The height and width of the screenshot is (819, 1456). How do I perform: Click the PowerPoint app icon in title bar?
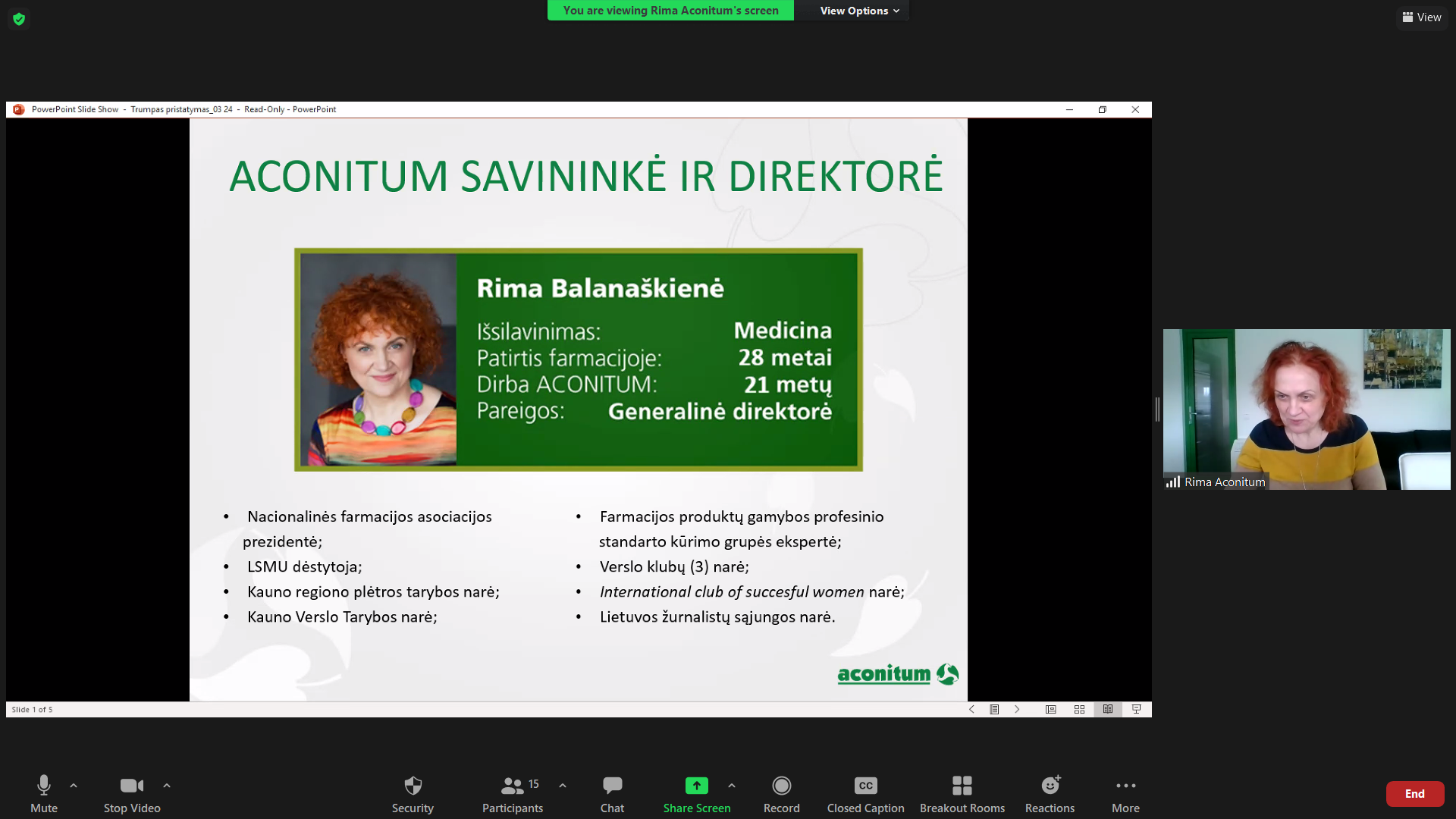(19, 109)
